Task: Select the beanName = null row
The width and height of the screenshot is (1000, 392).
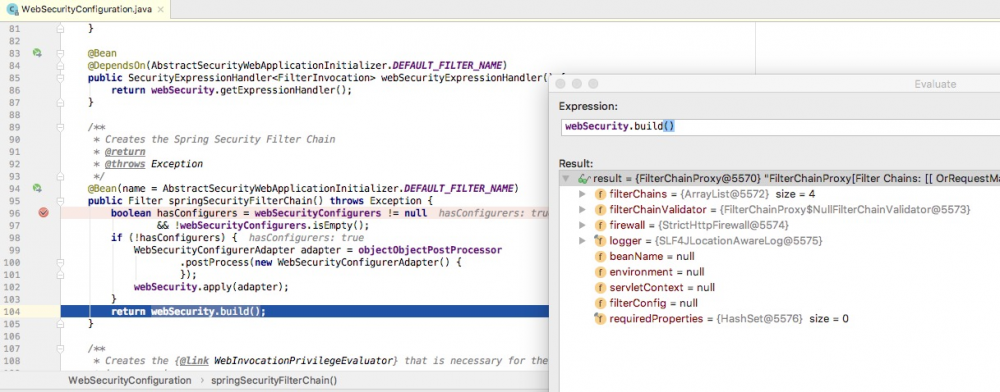Action: (x=779, y=256)
